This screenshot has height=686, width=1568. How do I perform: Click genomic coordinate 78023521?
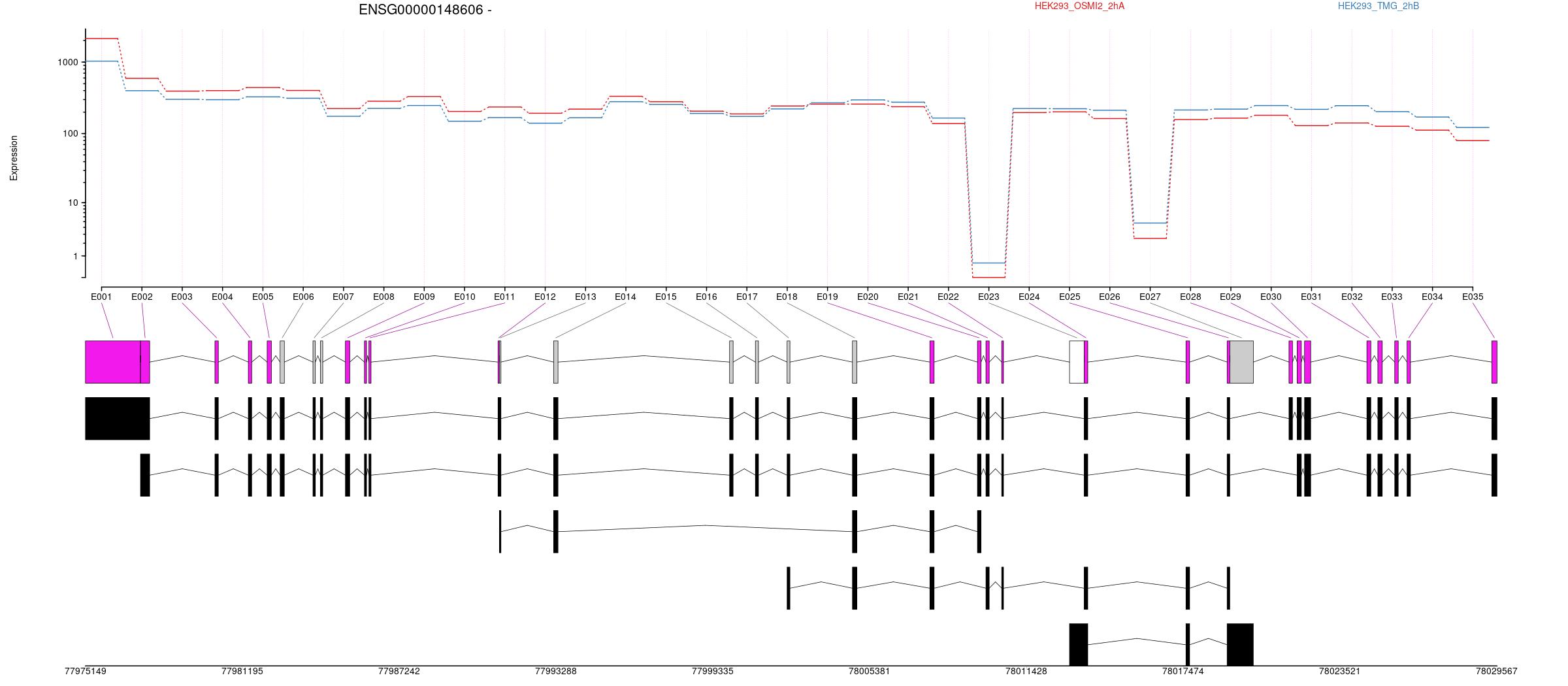(1340, 671)
